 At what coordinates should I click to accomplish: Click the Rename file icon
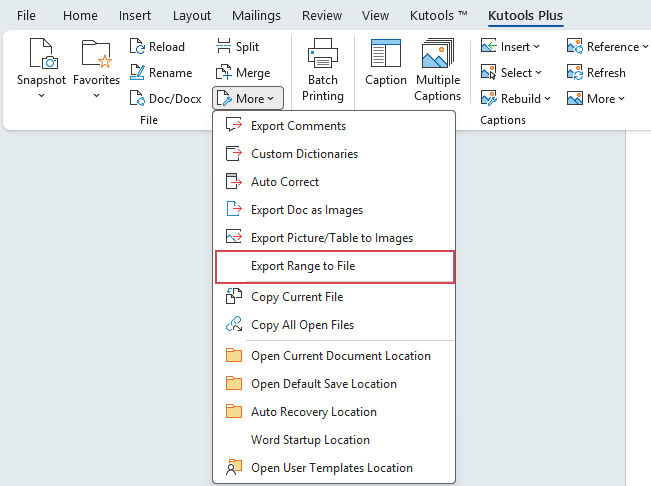(137, 73)
